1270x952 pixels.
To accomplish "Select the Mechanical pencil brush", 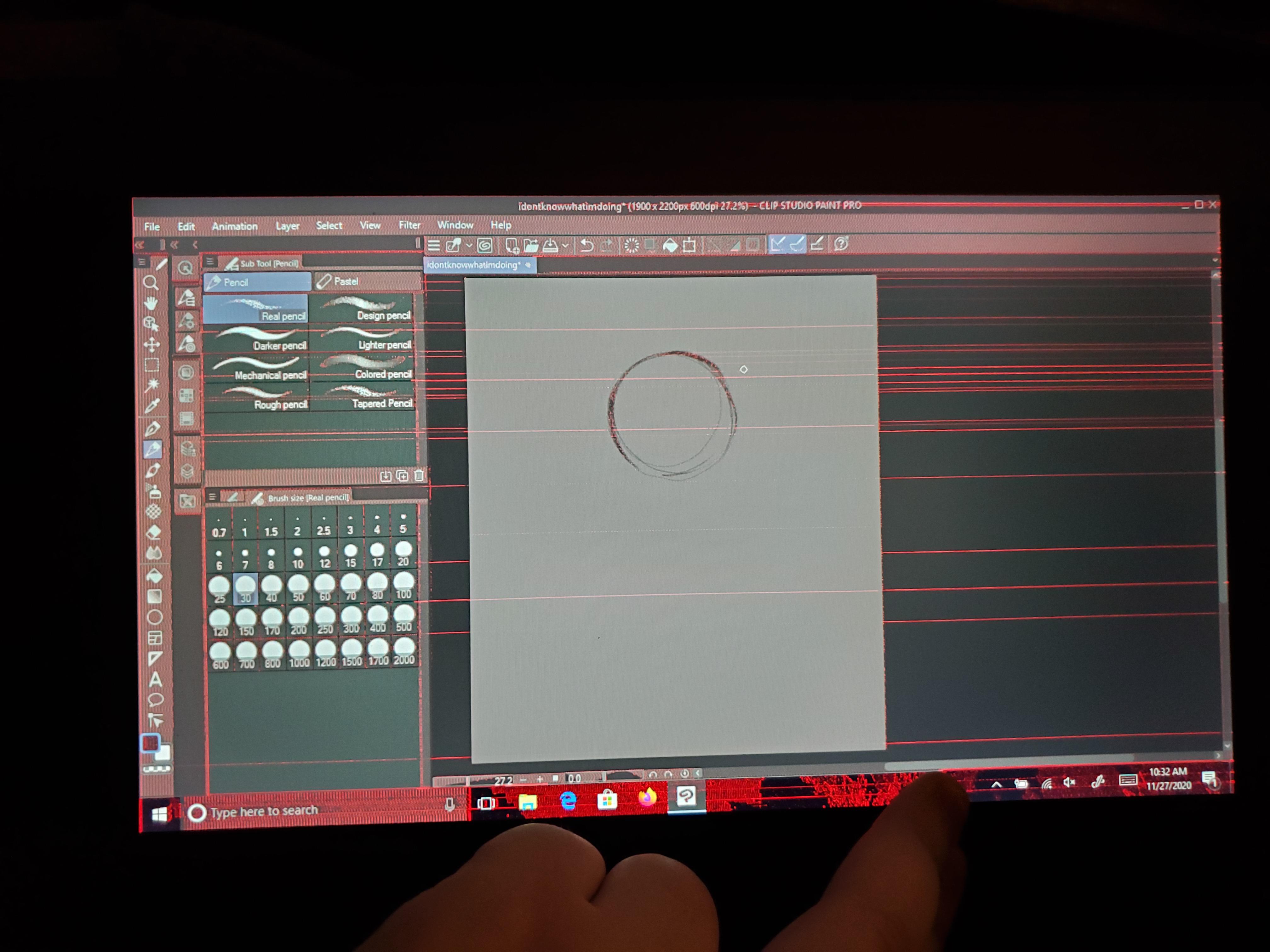I will click(x=257, y=368).
